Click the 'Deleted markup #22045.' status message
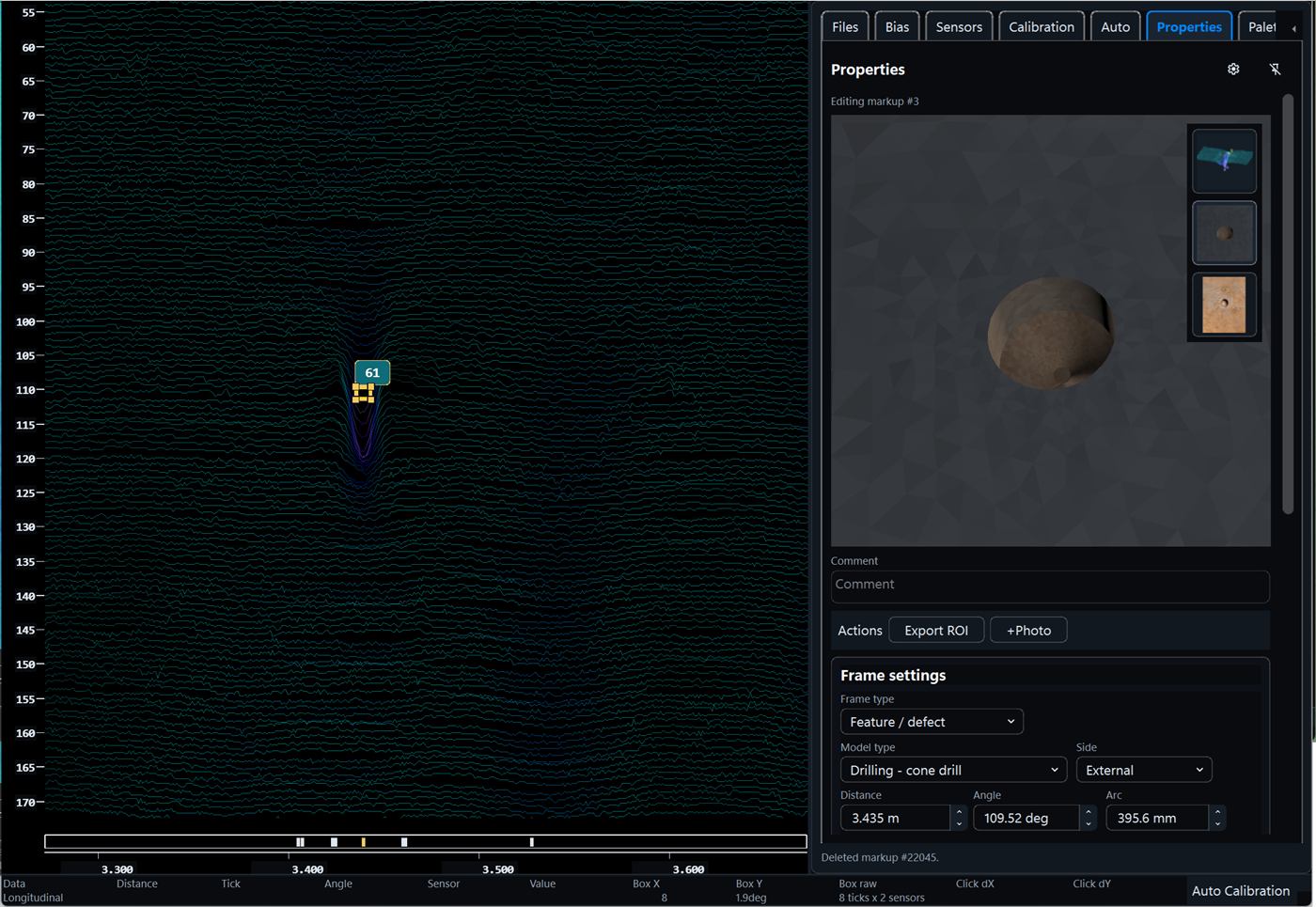The image size is (1316, 907). pyautogui.click(x=880, y=857)
